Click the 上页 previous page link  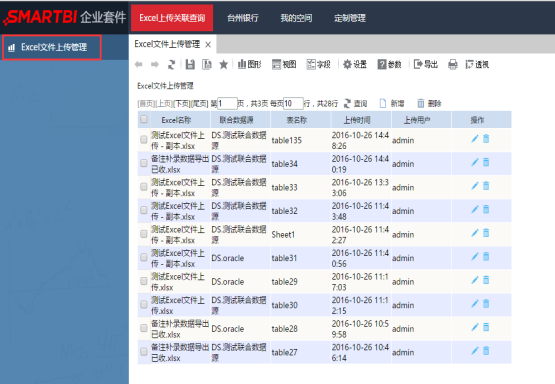pyautogui.click(x=164, y=104)
